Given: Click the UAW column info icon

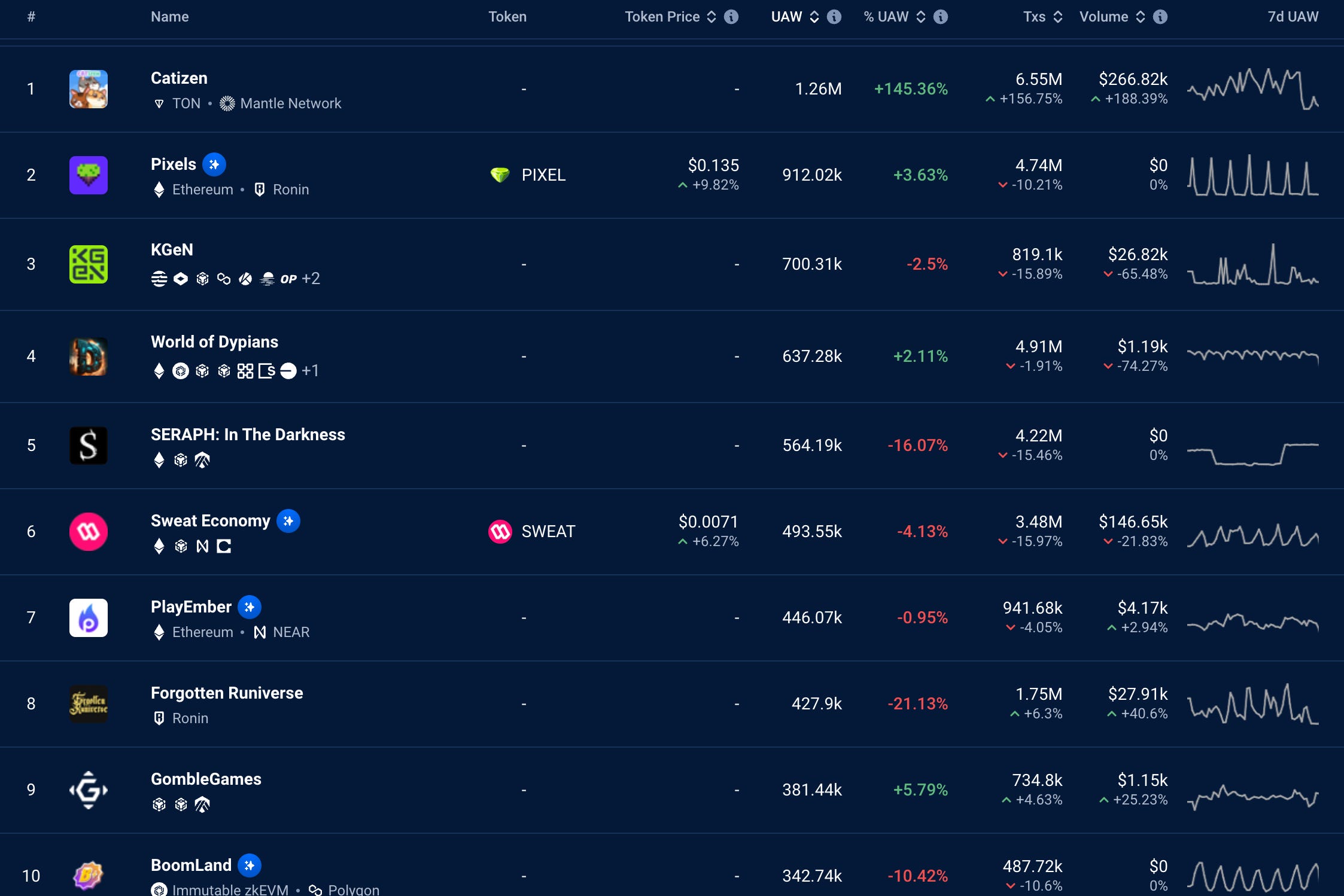Looking at the screenshot, I should point(834,17).
